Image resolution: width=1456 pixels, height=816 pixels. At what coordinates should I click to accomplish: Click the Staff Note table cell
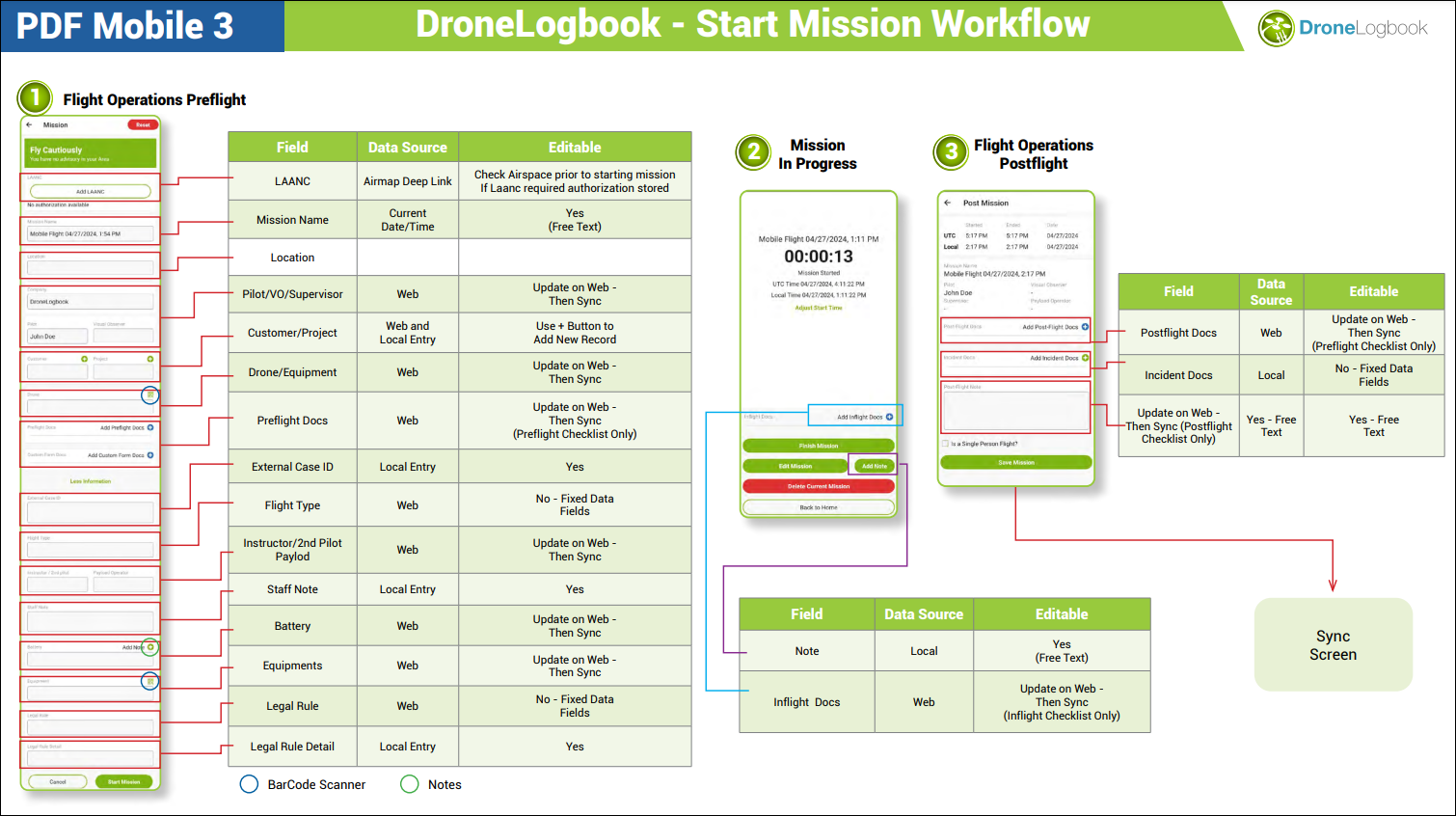[x=292, y=589]
